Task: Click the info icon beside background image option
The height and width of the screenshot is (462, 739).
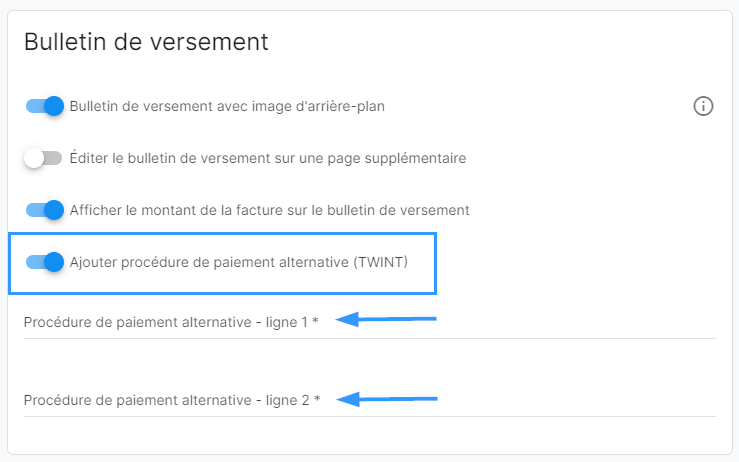Action: click(703, 106)
